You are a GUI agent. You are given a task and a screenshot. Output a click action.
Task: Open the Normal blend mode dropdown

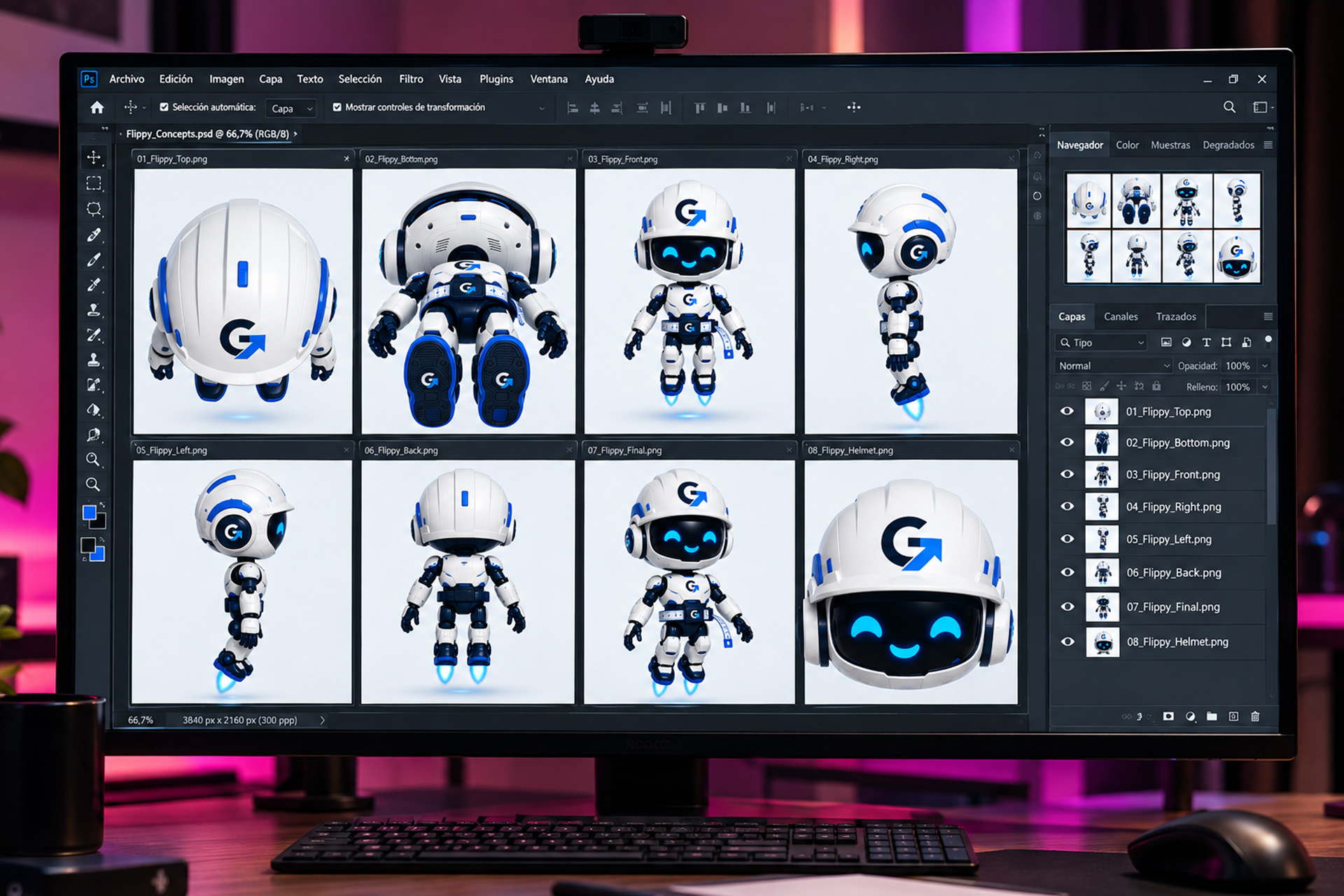(x=1113, y=365)
